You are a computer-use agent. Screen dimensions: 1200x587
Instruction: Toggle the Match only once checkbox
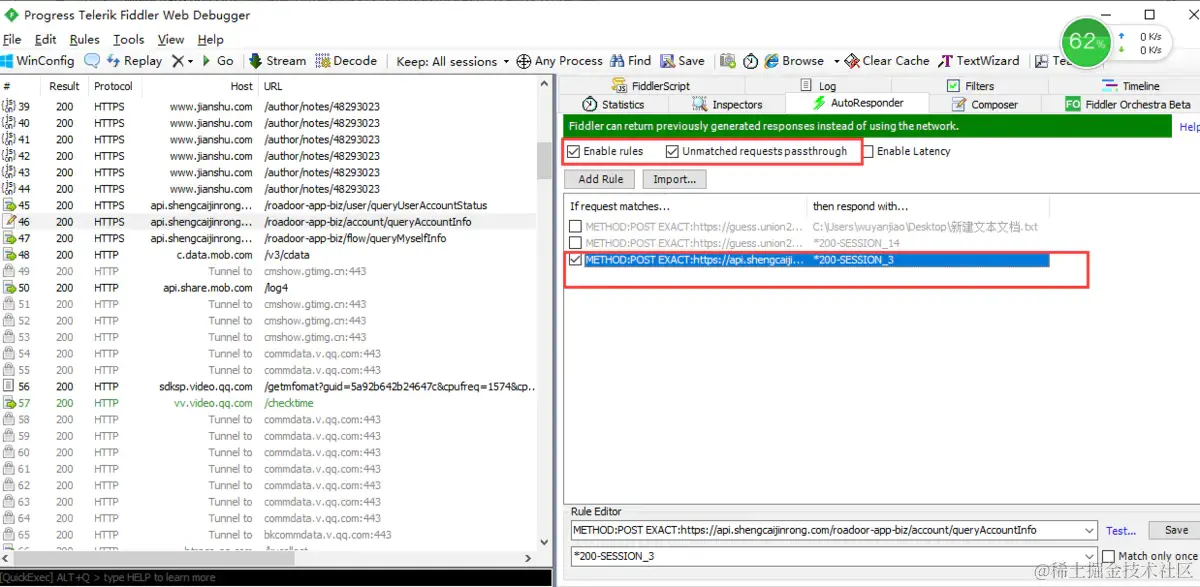(1108, 556)
